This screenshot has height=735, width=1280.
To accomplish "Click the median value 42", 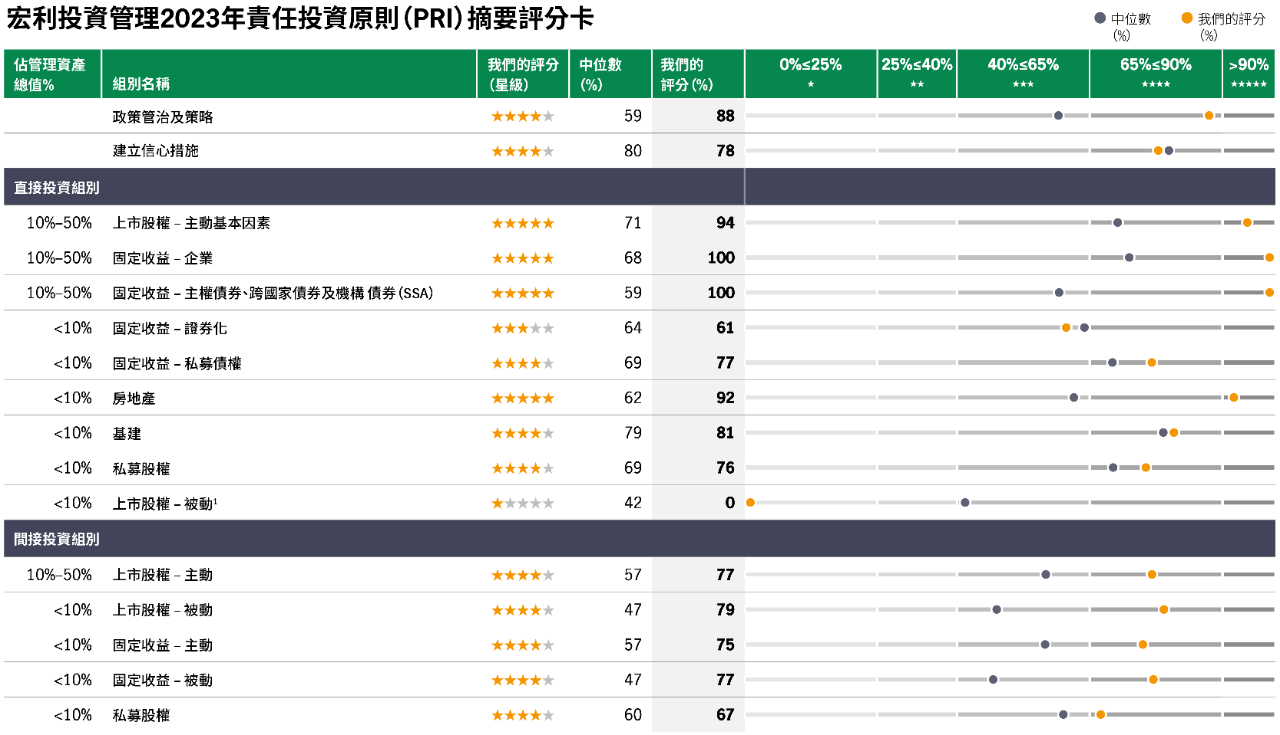I will [x=633, y=503].
